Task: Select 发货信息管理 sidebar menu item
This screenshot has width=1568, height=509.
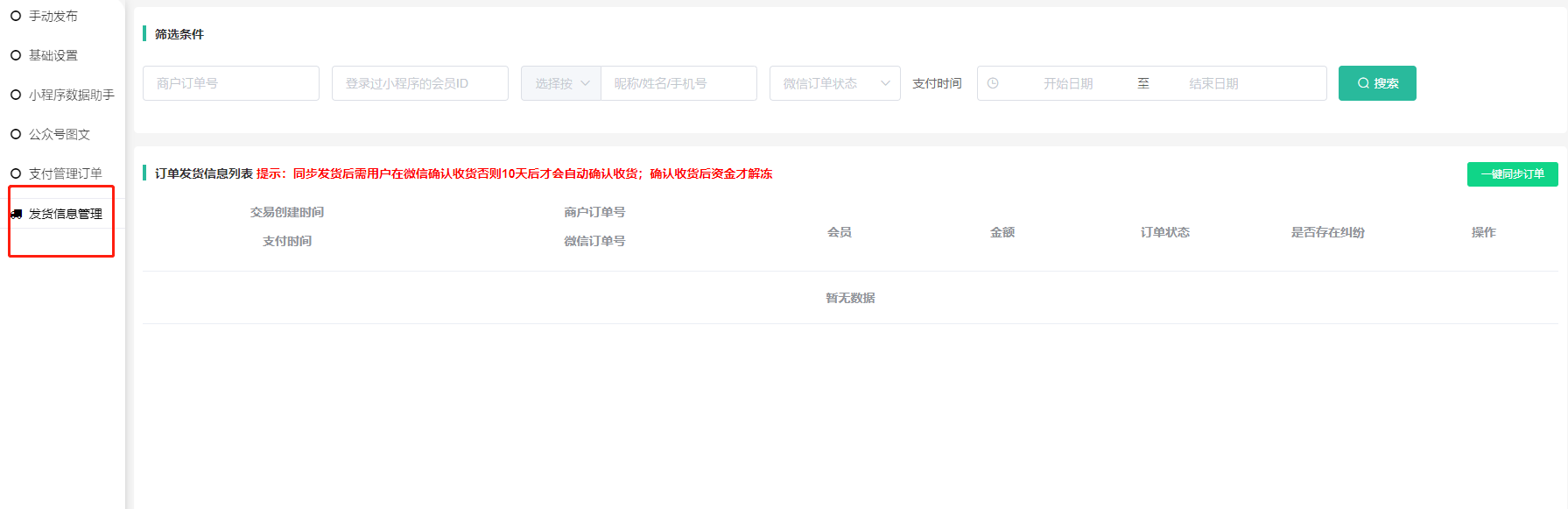Action: pos(66,214)
